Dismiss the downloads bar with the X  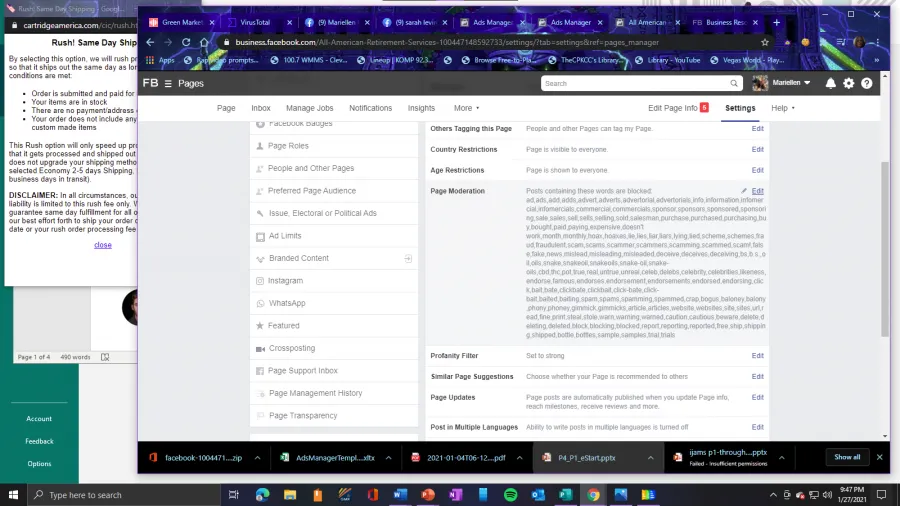pos(879,457)
